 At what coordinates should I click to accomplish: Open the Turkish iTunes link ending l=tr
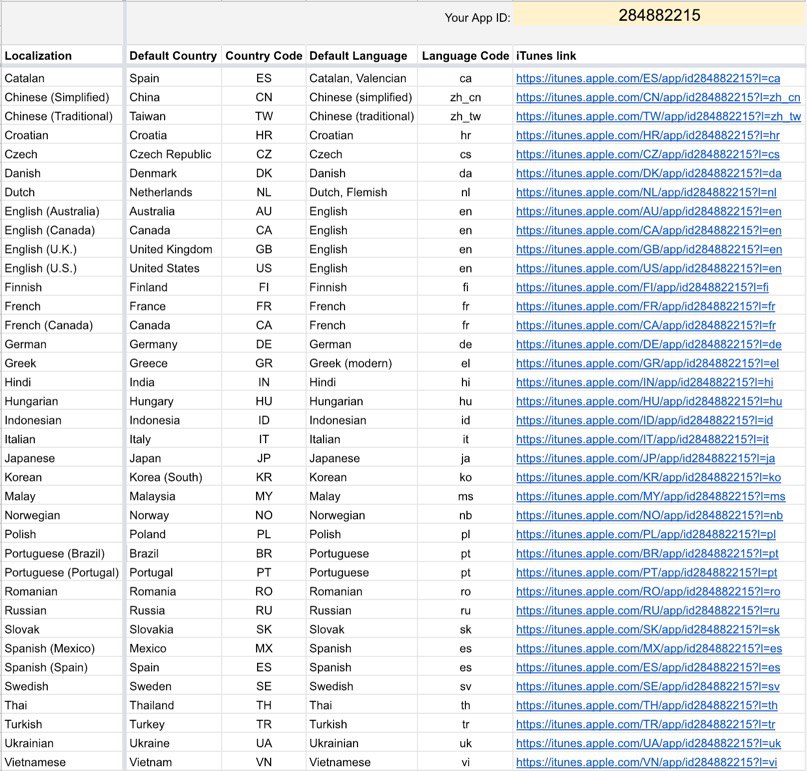(x=645, y=725)
